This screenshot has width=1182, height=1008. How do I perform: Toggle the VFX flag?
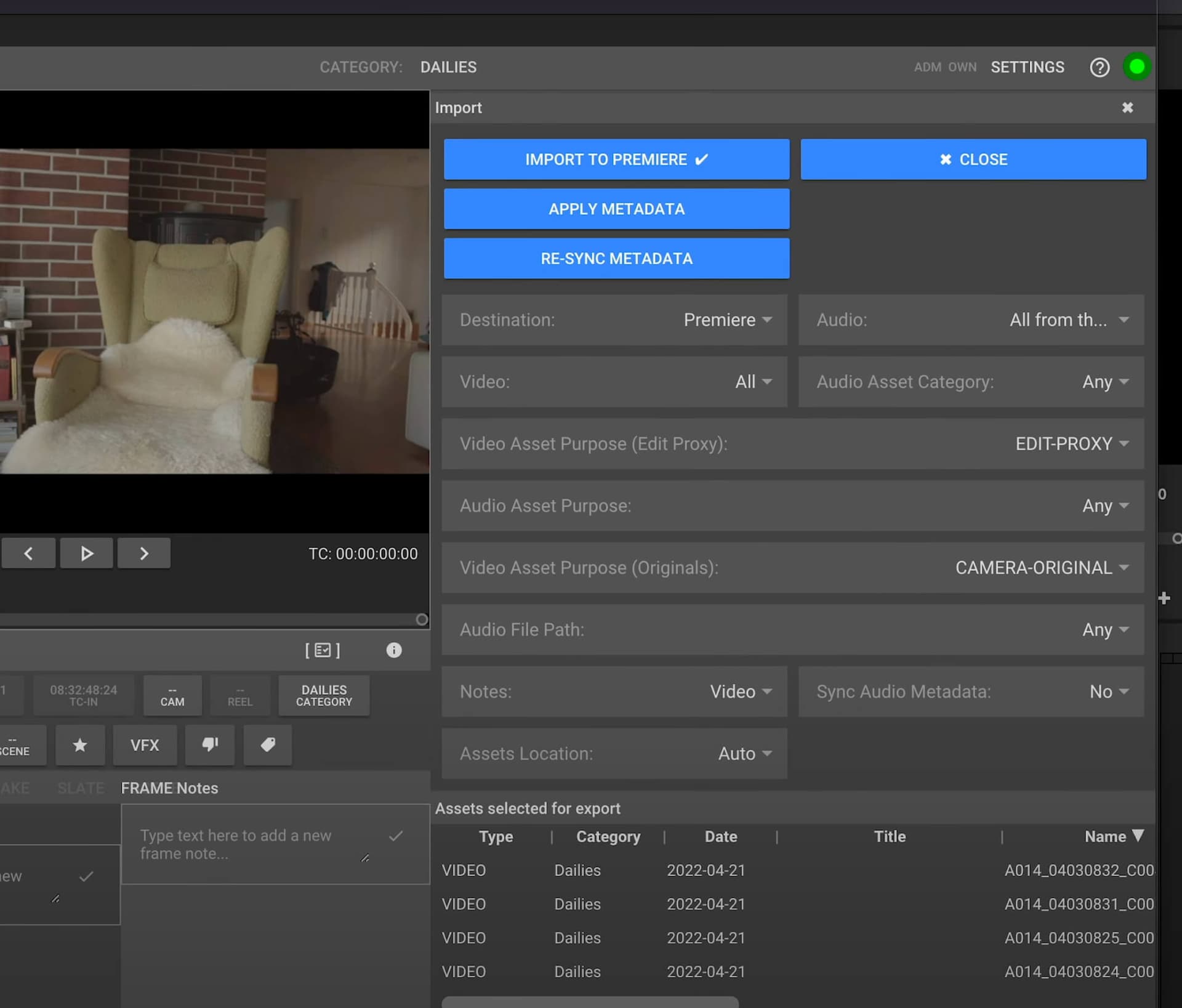[x=145, y=745]
